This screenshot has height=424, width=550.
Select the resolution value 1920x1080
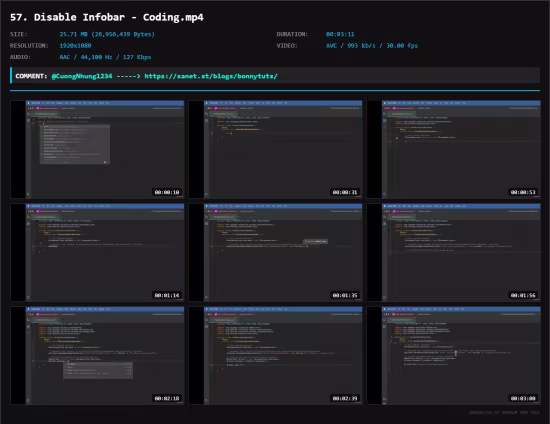point(75,46)
